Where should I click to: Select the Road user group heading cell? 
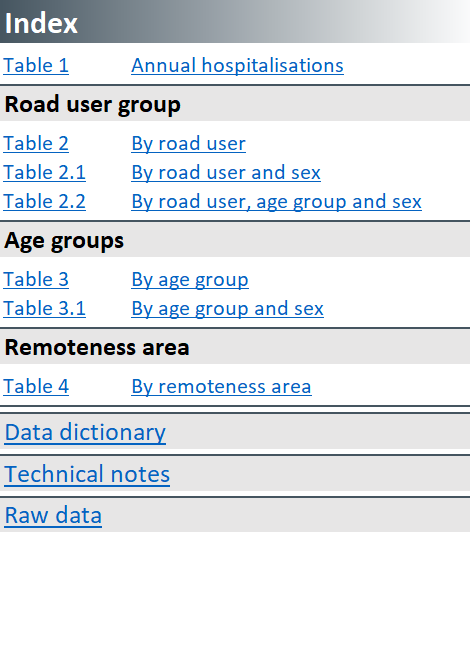click(235, 104)
